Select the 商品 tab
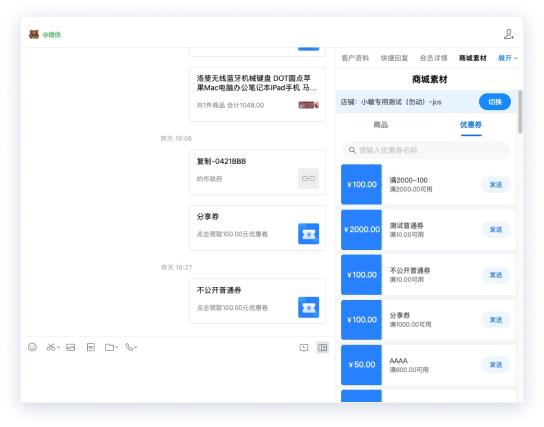 381,125
